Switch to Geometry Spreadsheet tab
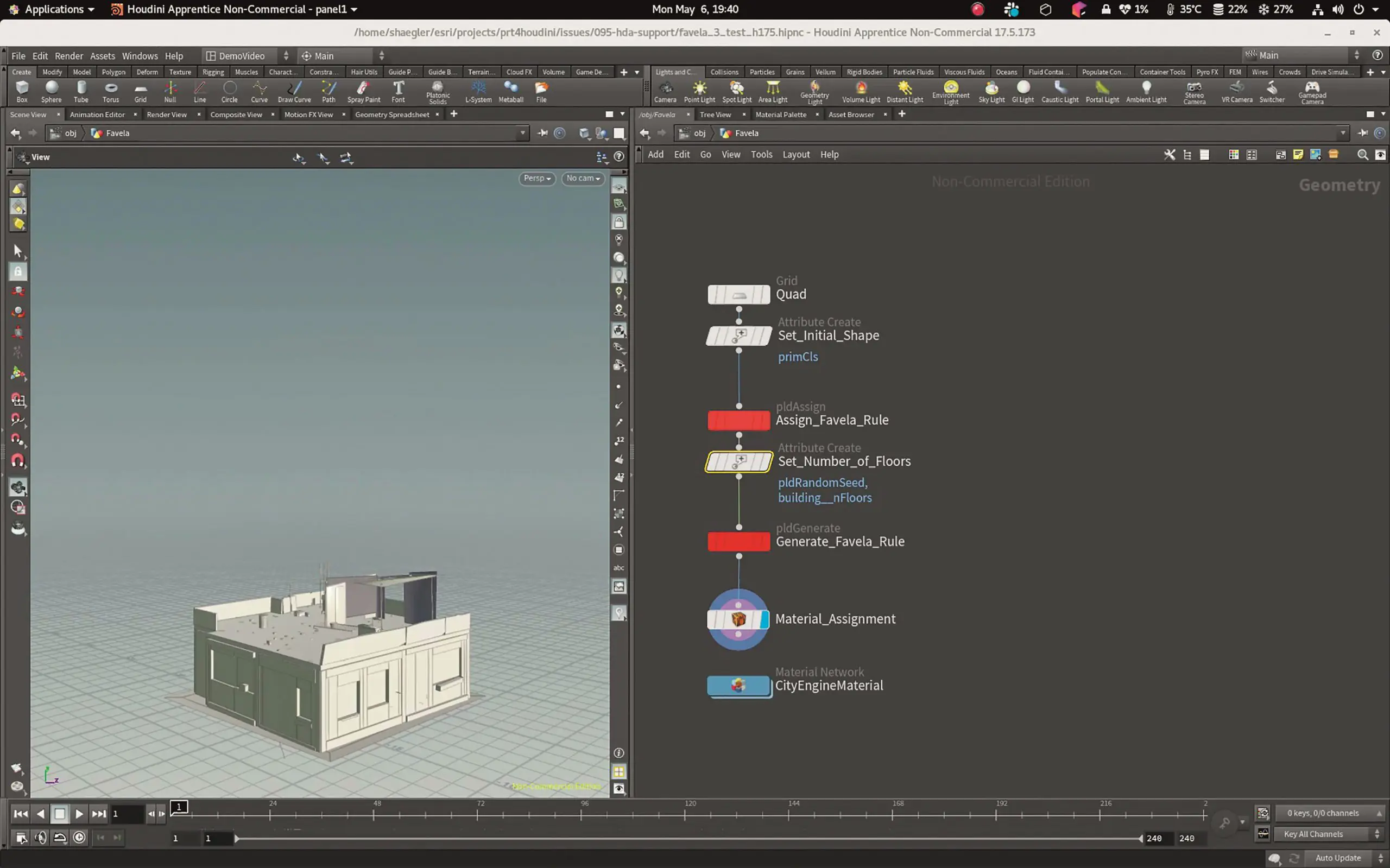 tap(391, 114)
